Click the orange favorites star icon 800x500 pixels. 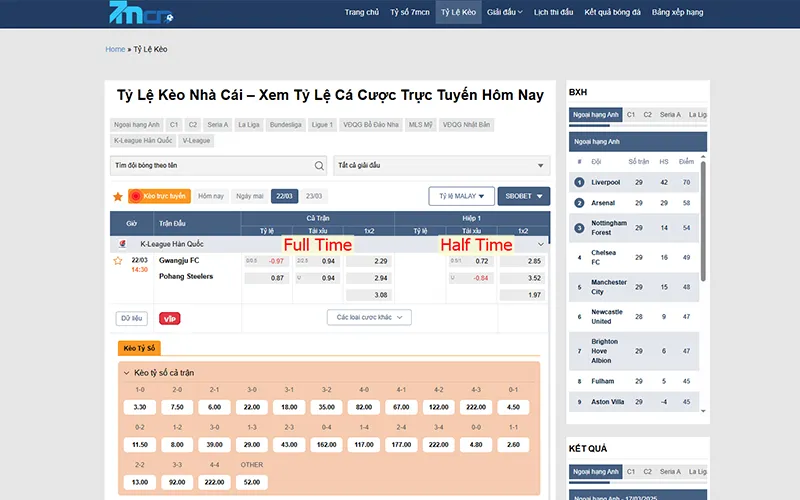[x=118, y=197]
